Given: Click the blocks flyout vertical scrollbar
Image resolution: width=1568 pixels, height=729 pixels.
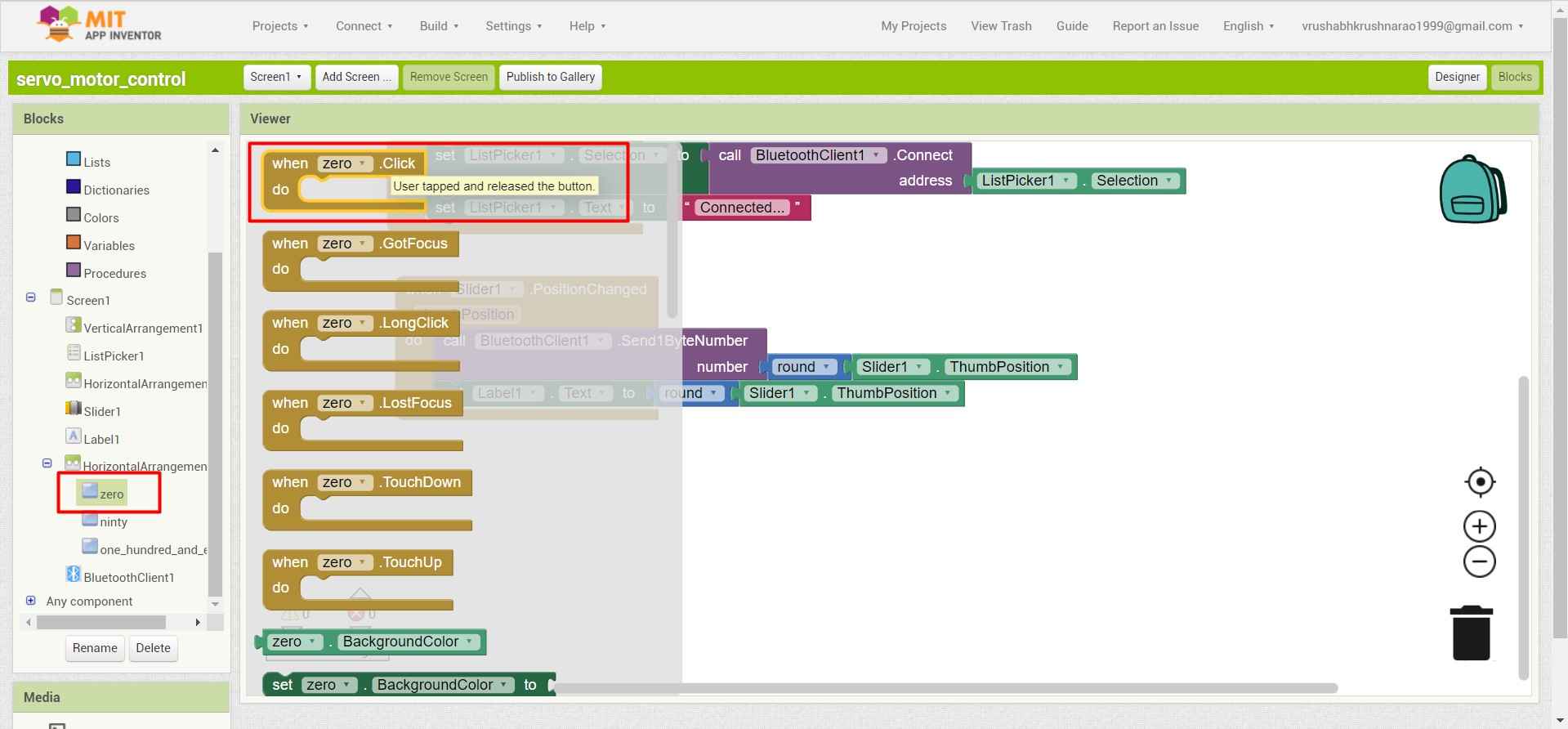Looking at the screenshot, I should pos(672,231).
